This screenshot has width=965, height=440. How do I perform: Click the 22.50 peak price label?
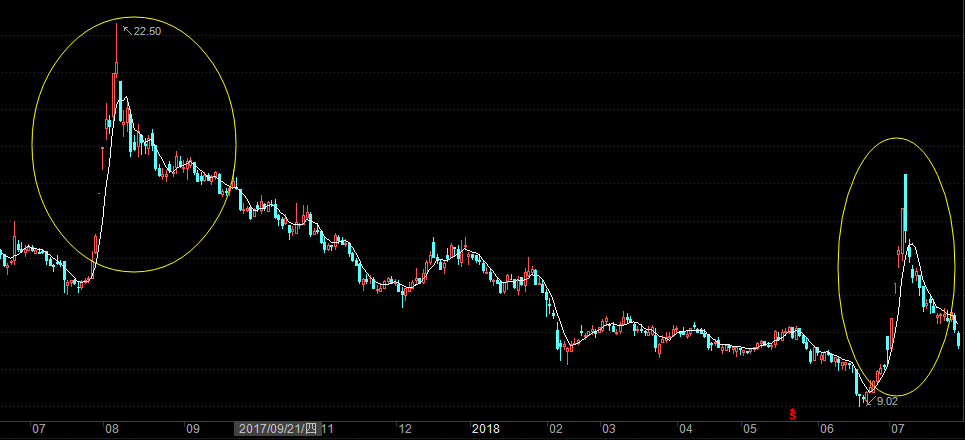[147, 31]
